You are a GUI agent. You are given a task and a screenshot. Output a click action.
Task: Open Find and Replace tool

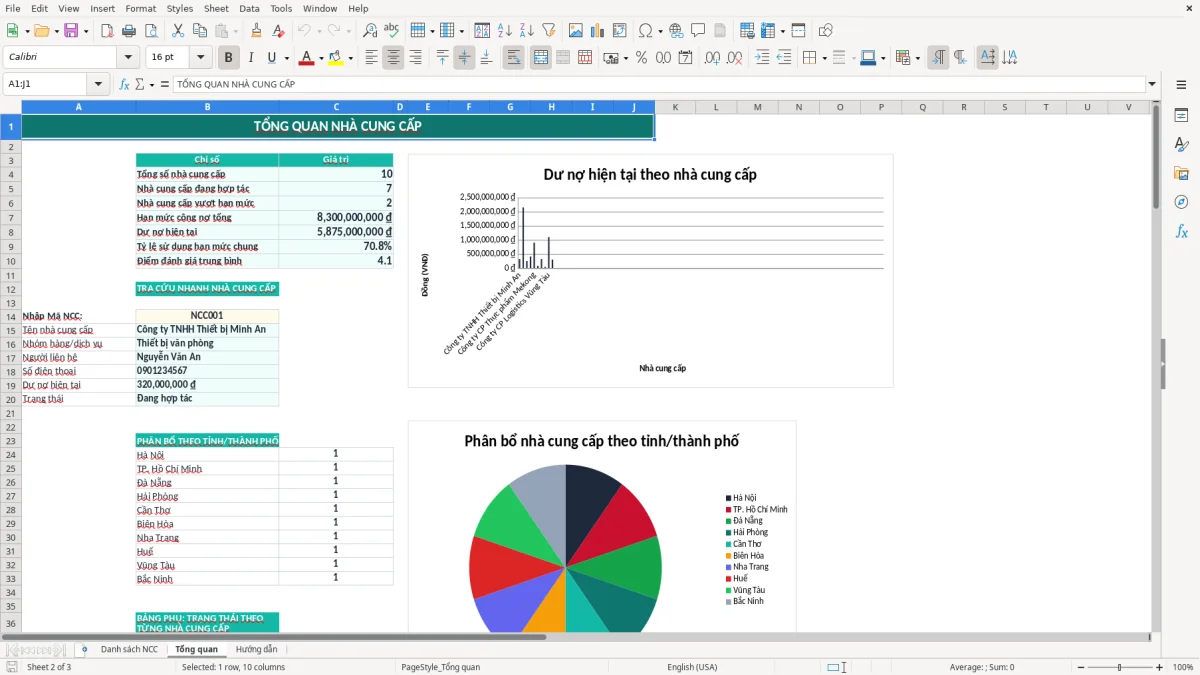tap(370, 31)
